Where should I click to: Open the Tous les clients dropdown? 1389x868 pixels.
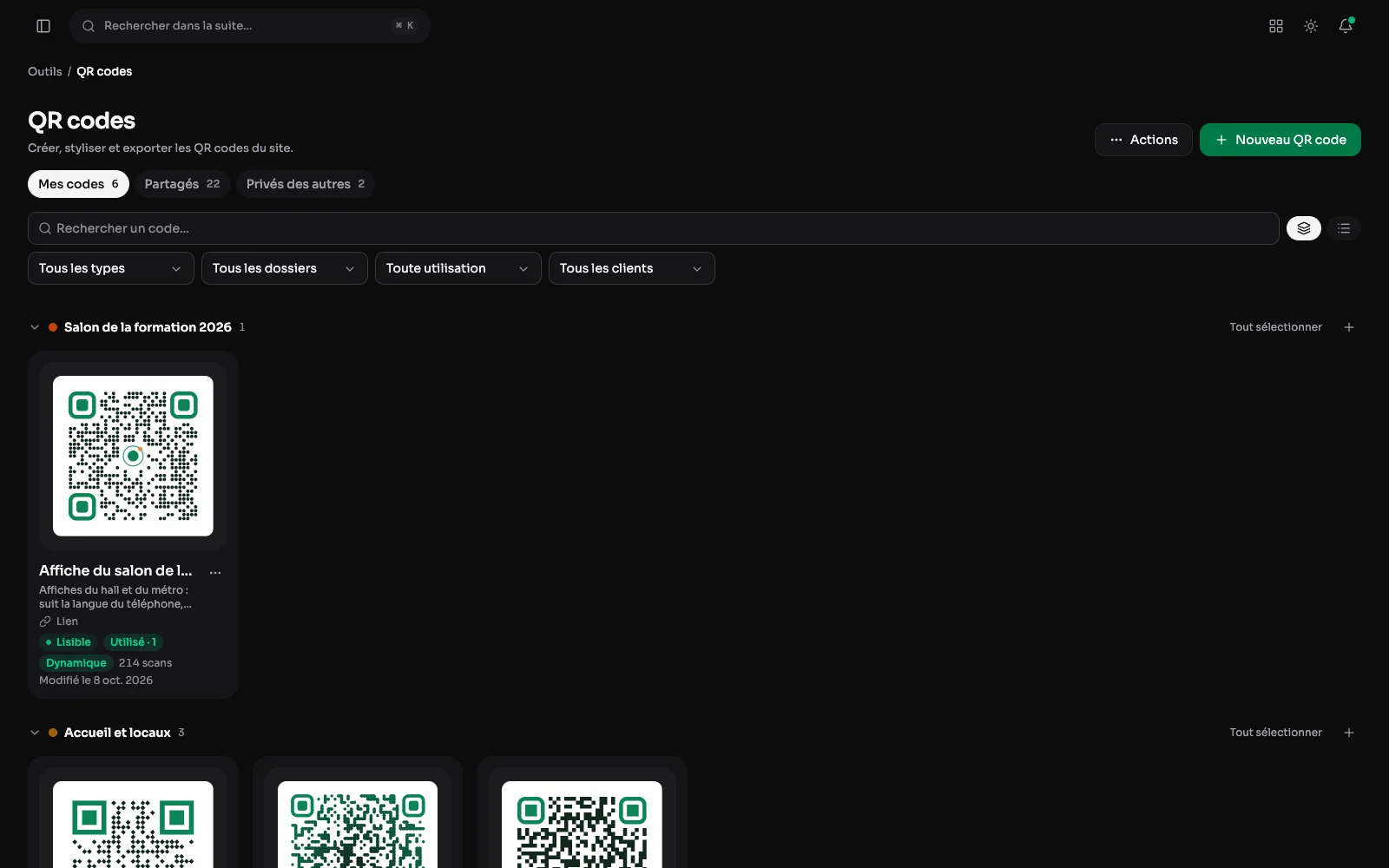[x=632, y=268]
